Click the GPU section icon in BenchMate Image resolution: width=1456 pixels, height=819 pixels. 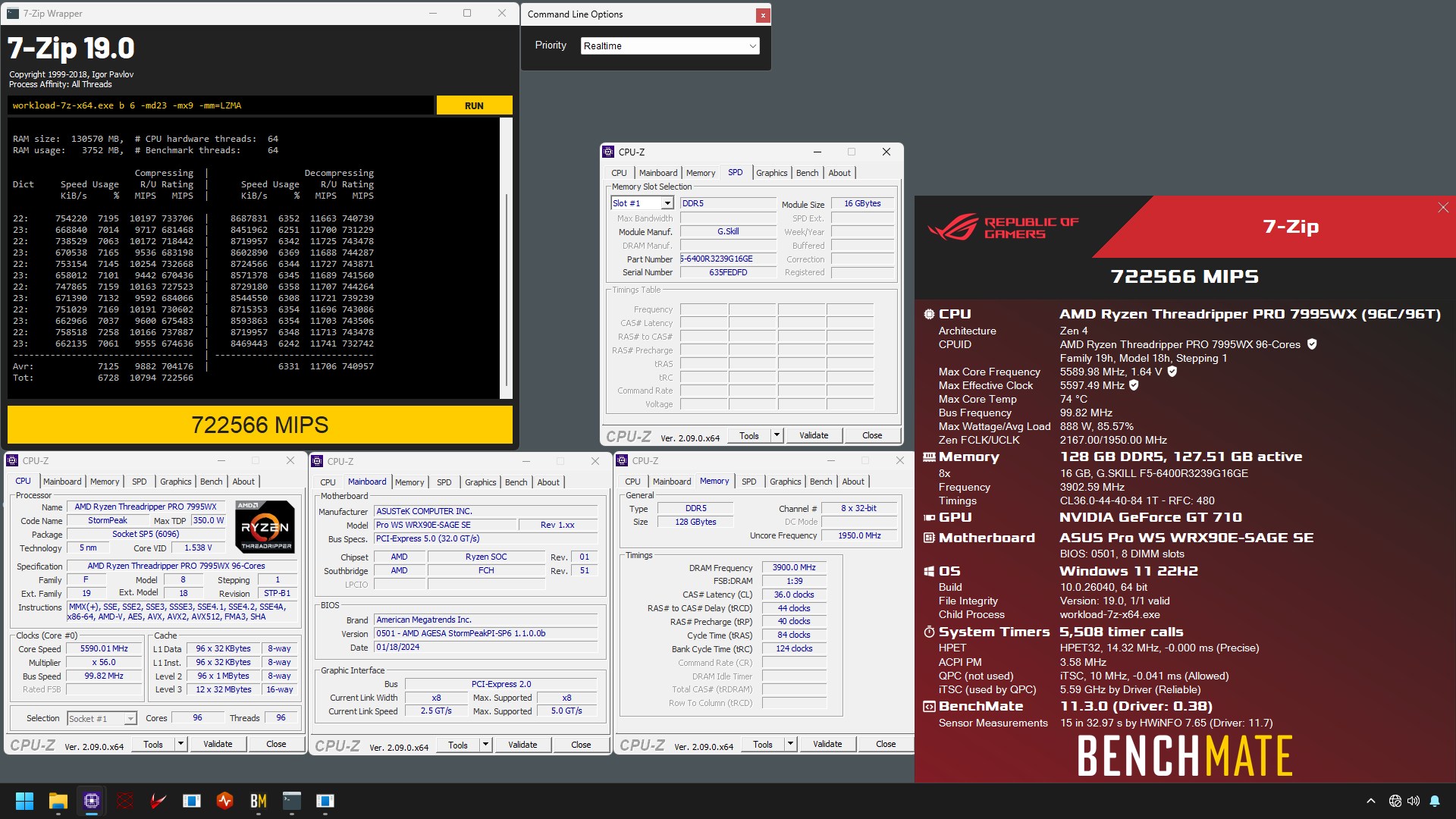pos(929,517)
